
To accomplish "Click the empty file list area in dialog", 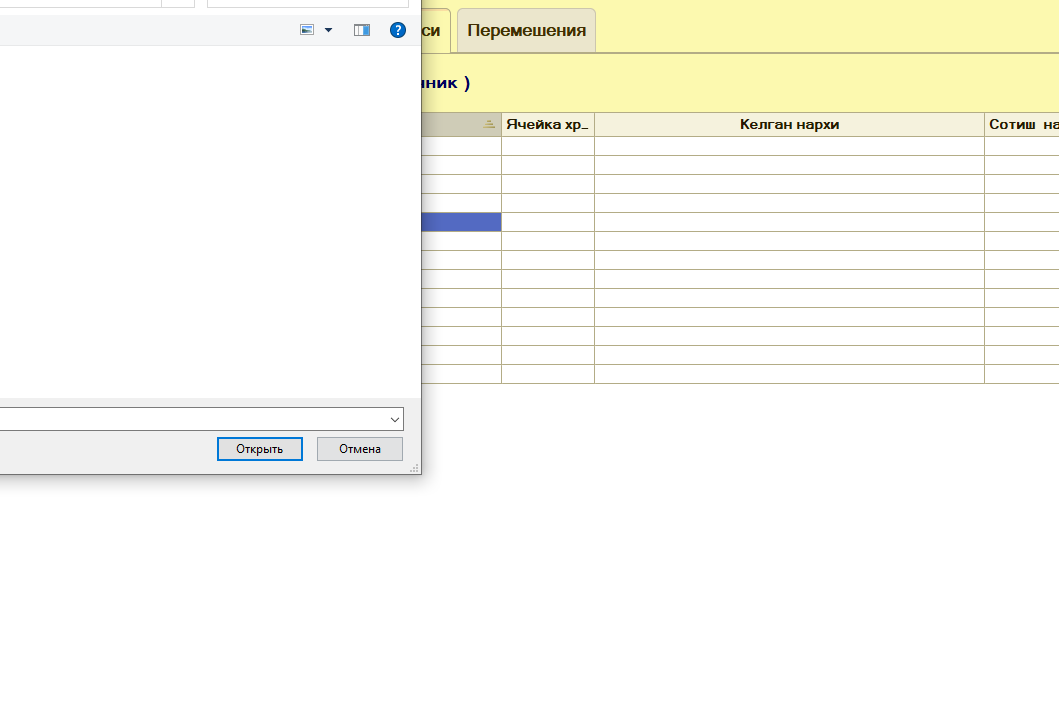I will point(200,220).
